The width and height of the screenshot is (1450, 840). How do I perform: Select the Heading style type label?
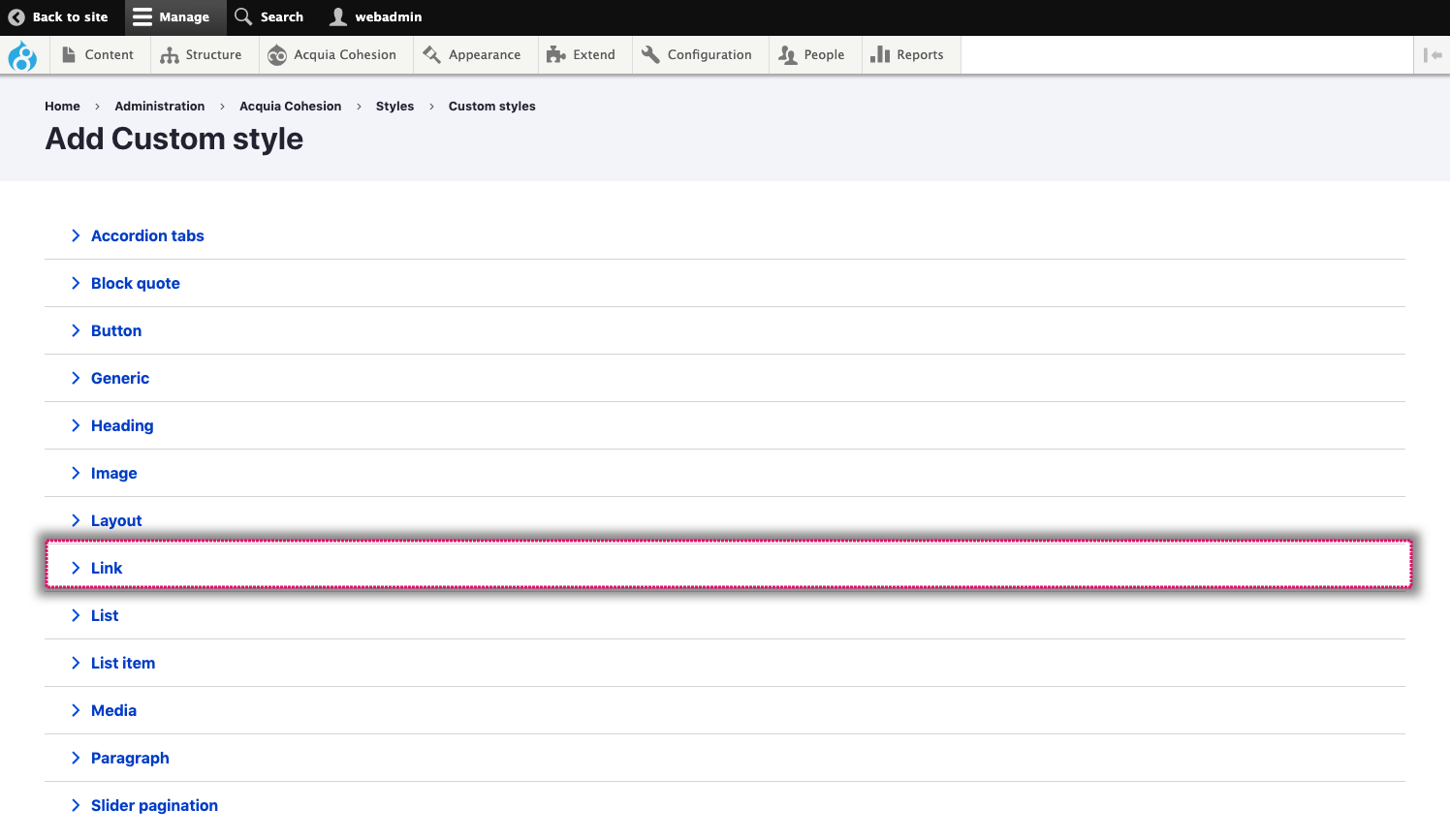[122, 425]
